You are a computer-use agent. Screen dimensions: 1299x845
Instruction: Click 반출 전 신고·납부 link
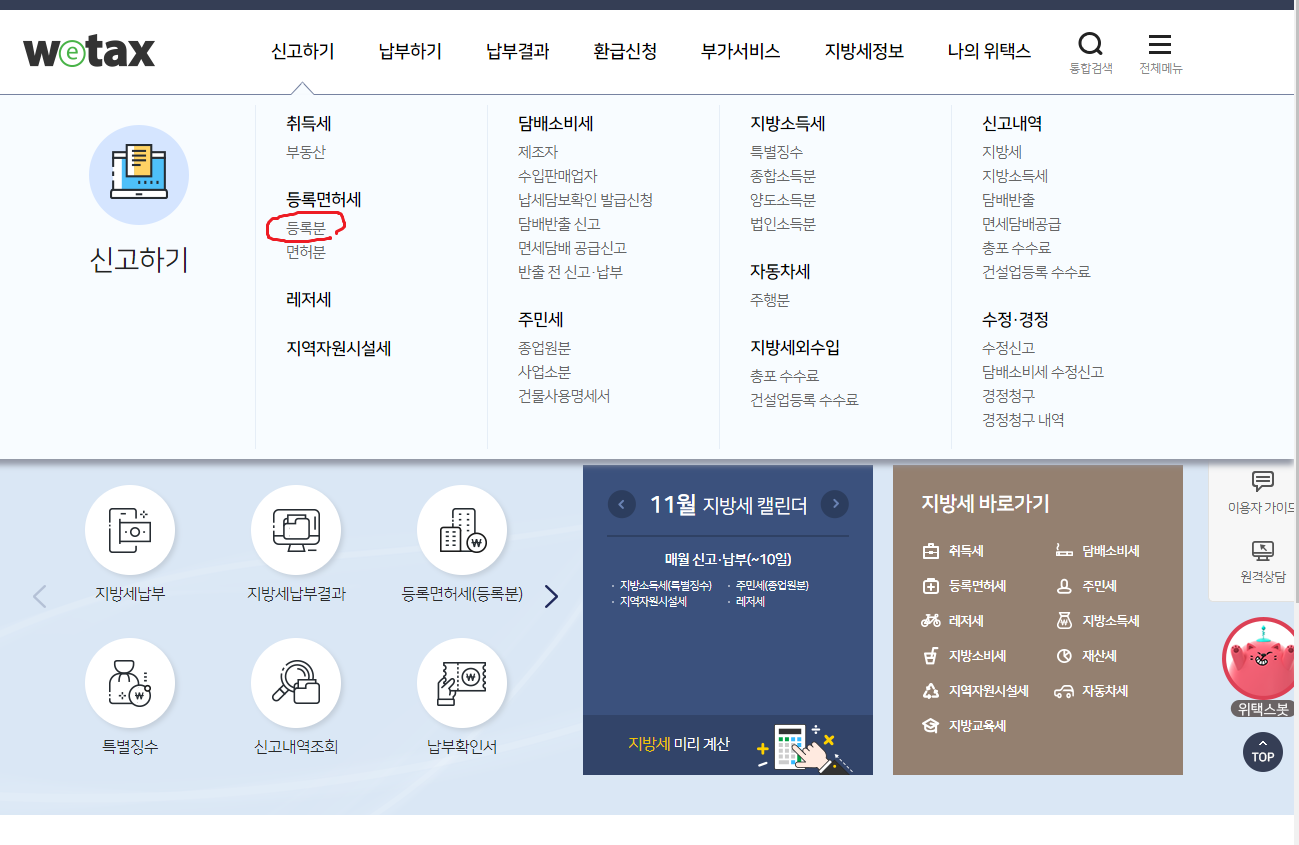tap(570, 272)
